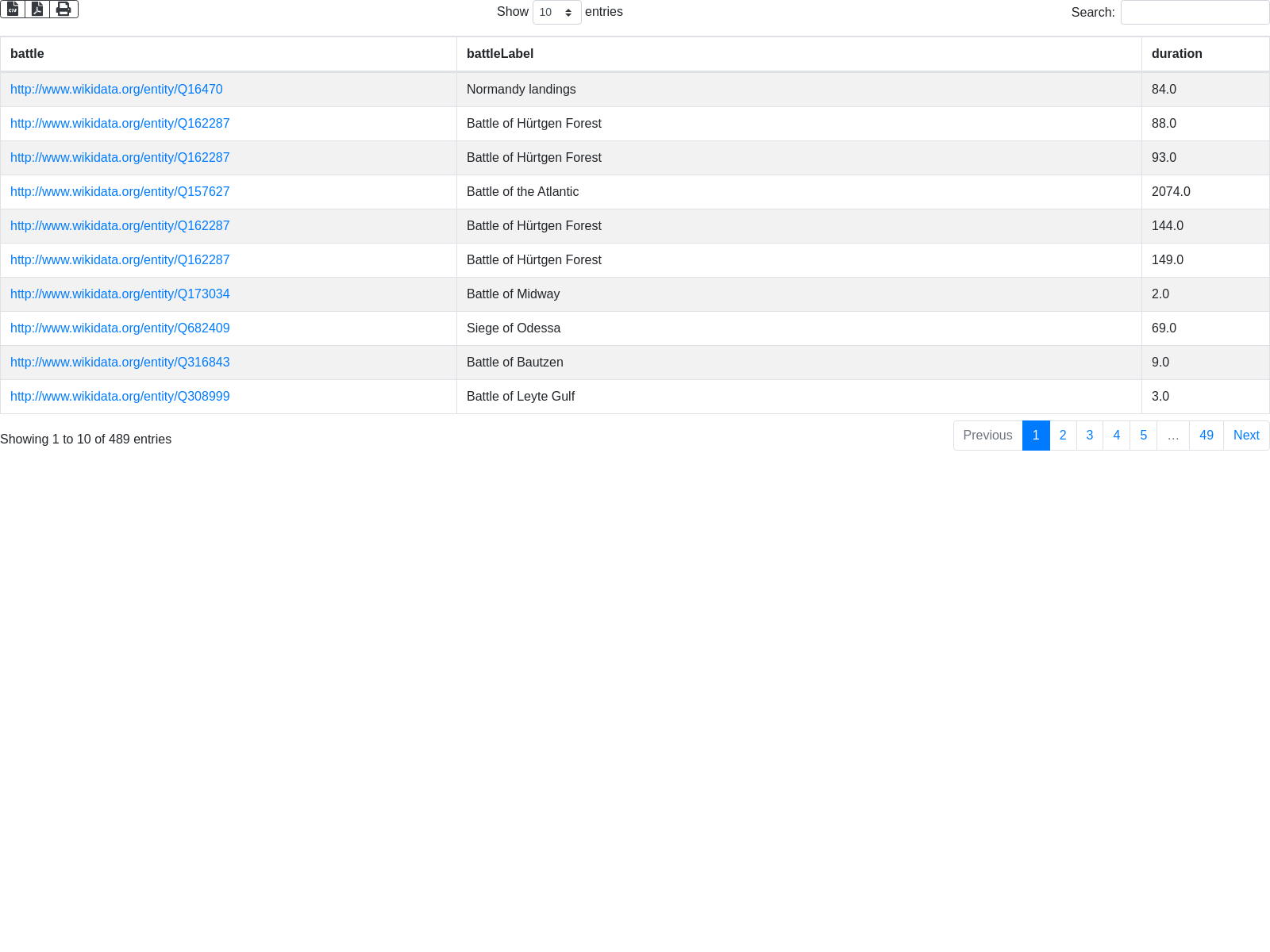Viewport: 1270px width, 952px height.
Task: Select the Battle of Midway table row
Action: click(635, 294)
